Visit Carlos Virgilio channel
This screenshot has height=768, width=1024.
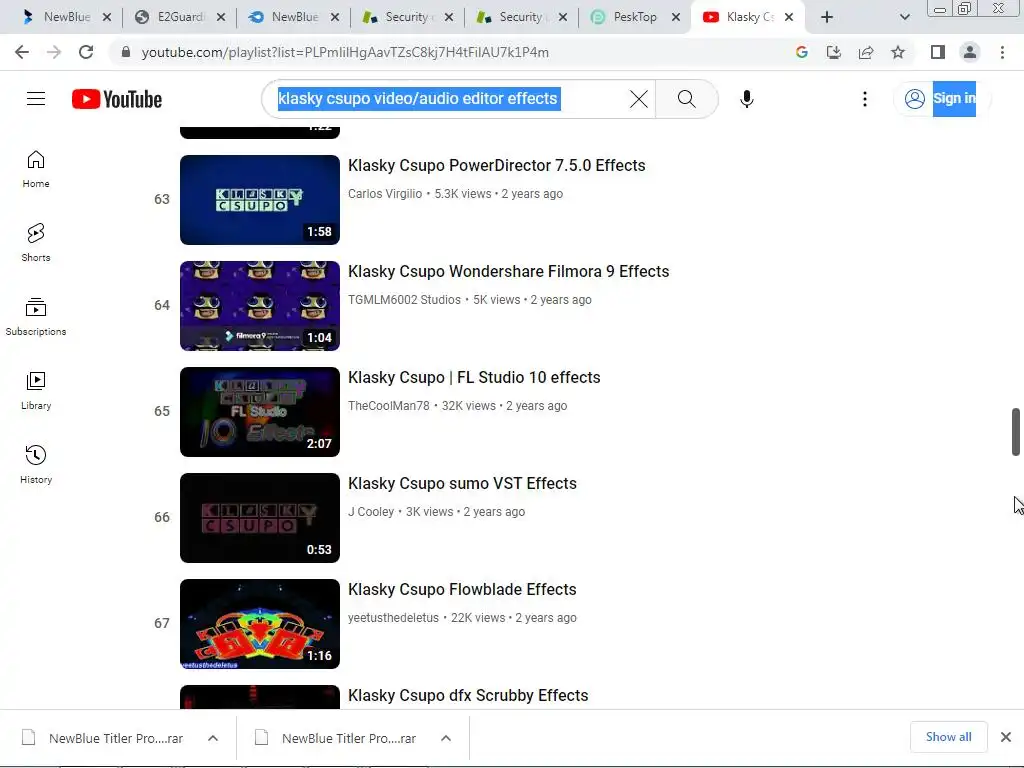pyautogui.click(x=385, y=194)
